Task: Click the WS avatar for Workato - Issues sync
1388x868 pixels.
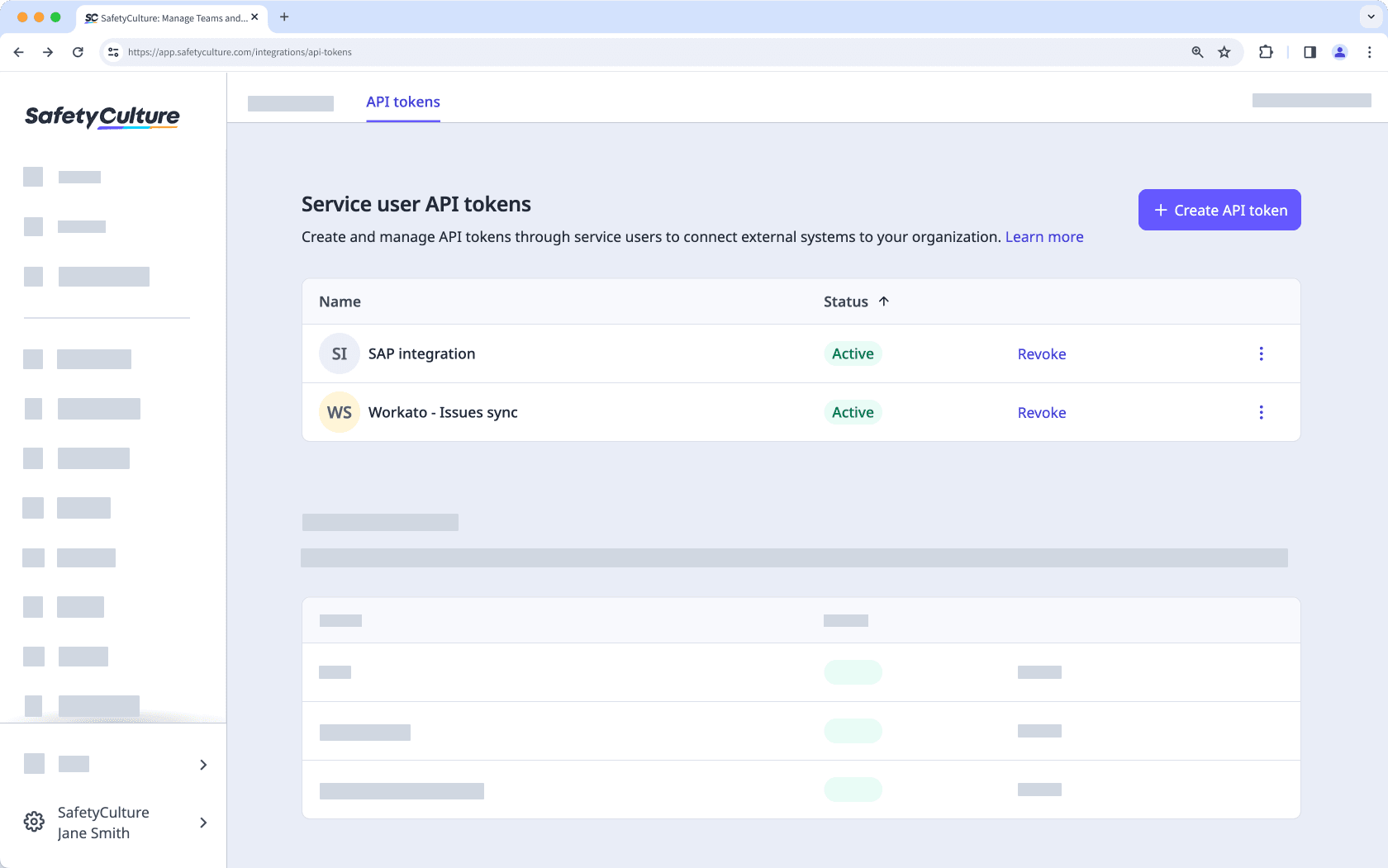Action: tap(339, 412)
